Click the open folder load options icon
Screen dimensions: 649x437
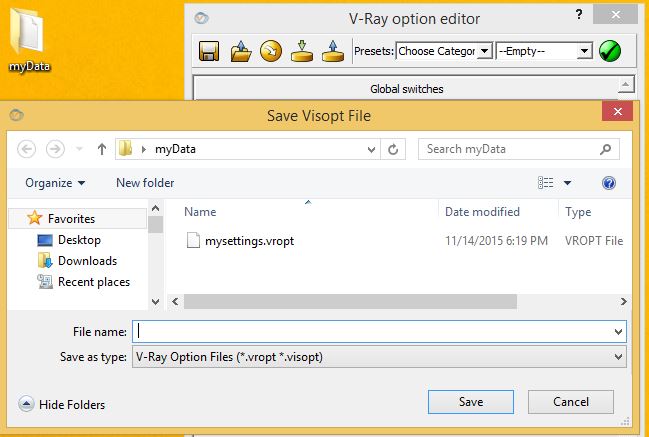240,51
